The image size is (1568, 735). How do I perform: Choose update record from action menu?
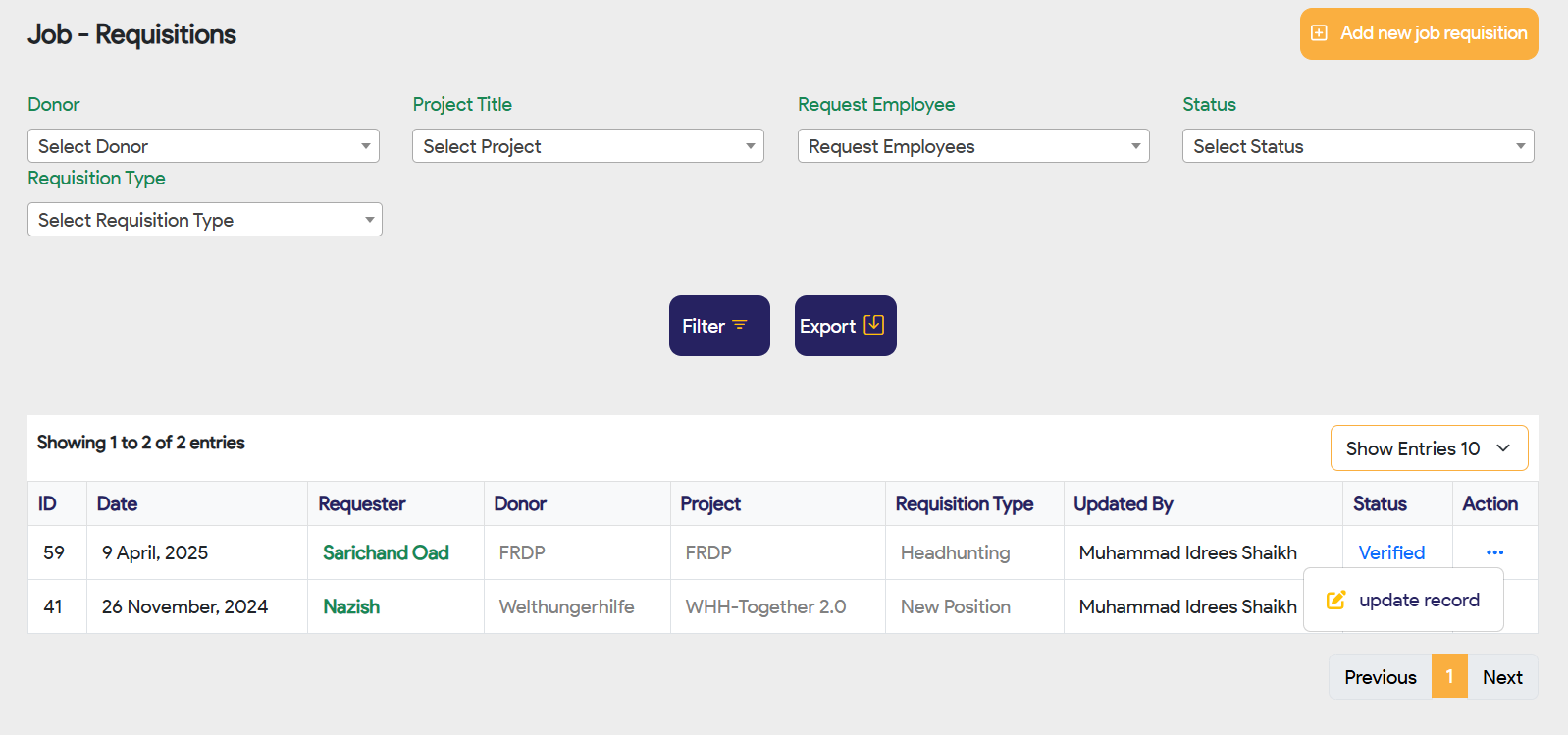(x=1419, y=600)
